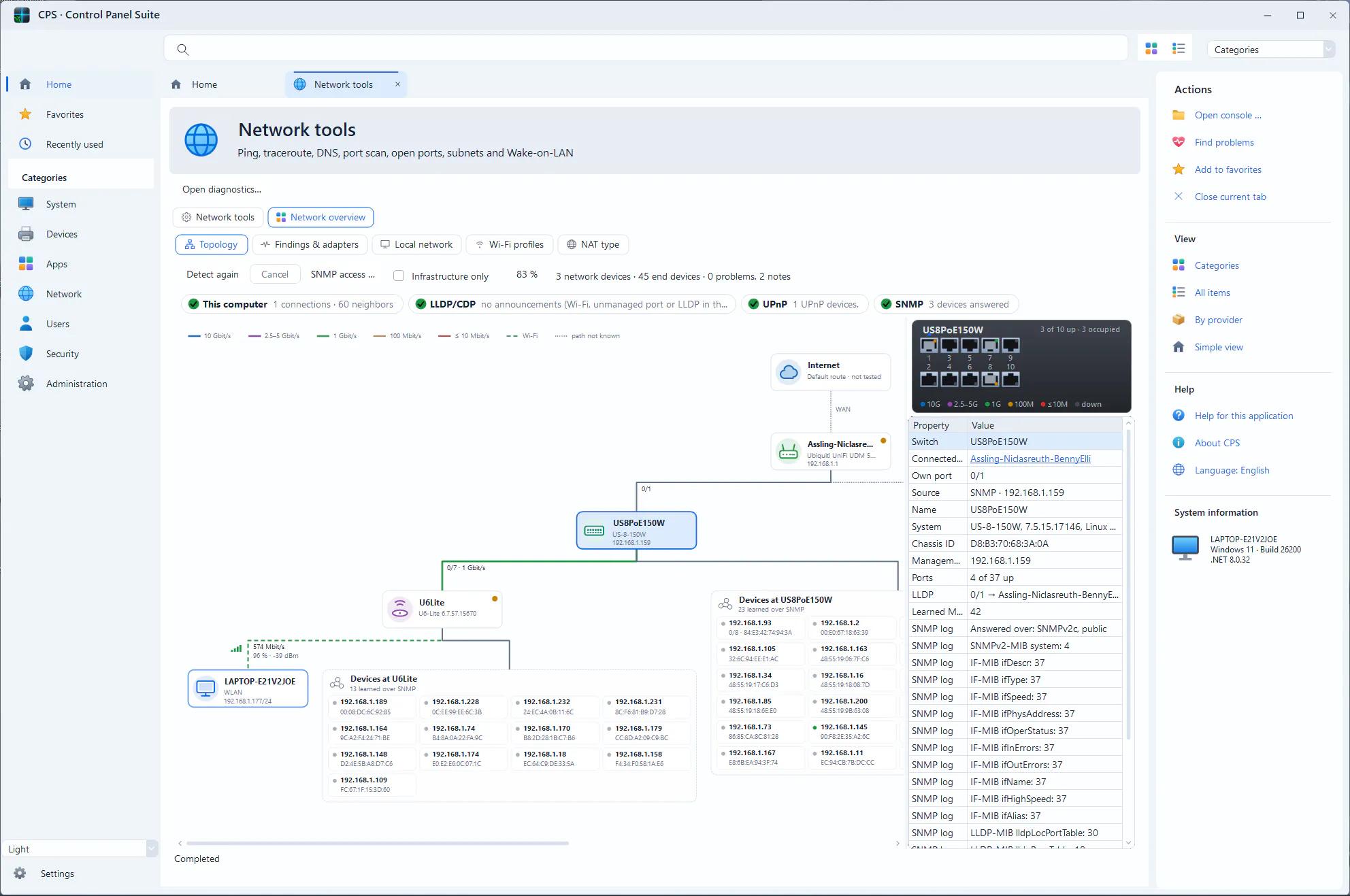Image resolution: width=1350 pixels, height=896 pixels.
Task: Click the Cancel button
Action: tap(275, 274)
